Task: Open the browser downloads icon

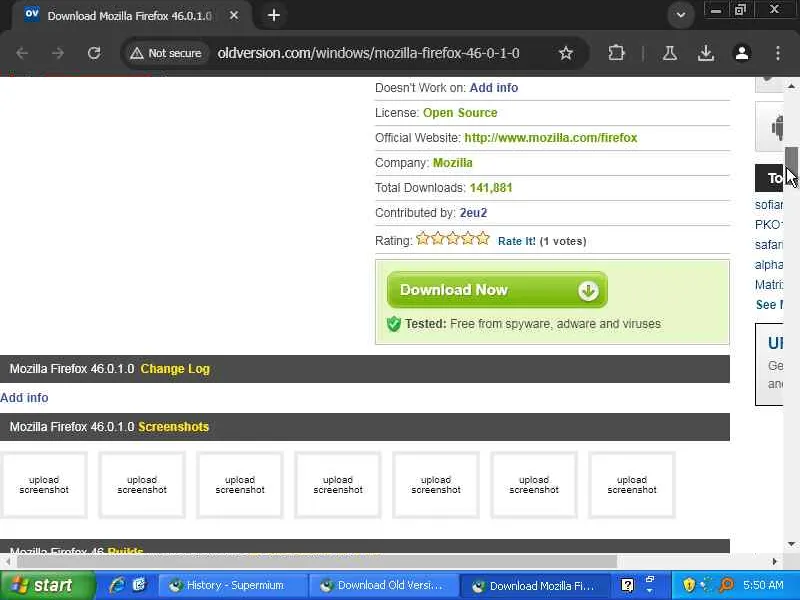Action: click(x=706, y=53)
